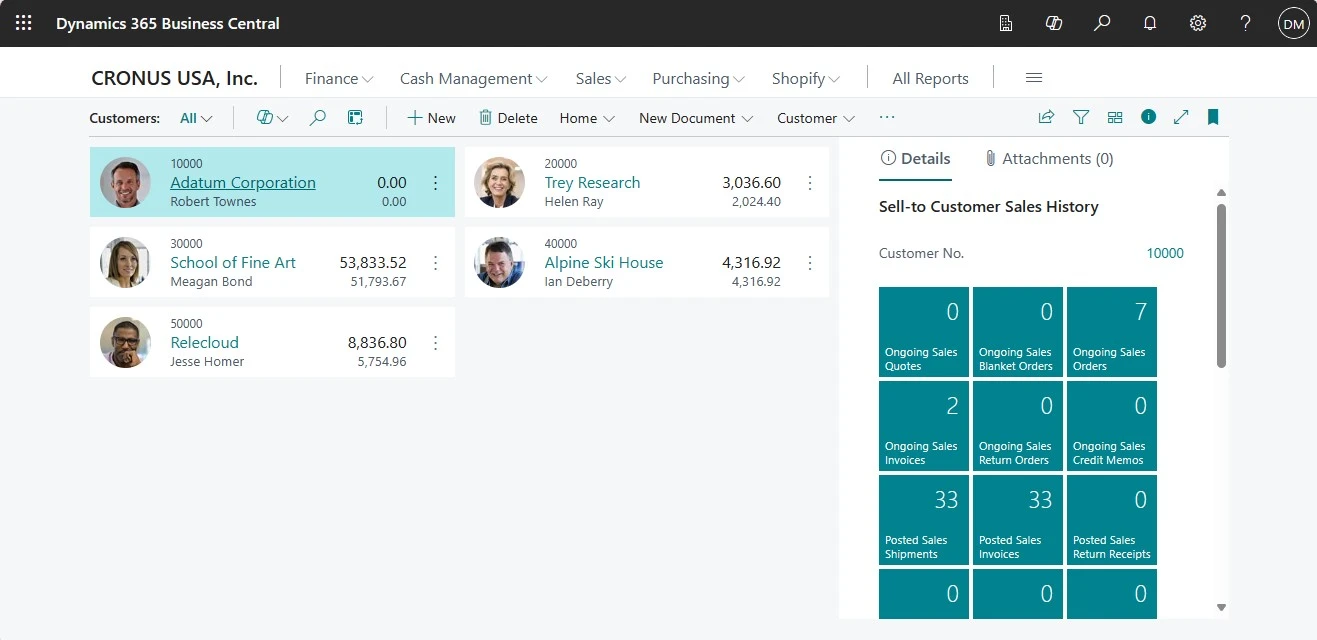The width and height of the screenshot is (1317, 640).
Task: Open the Copilot dropdown in the customers toolbar
Action: 272,118
